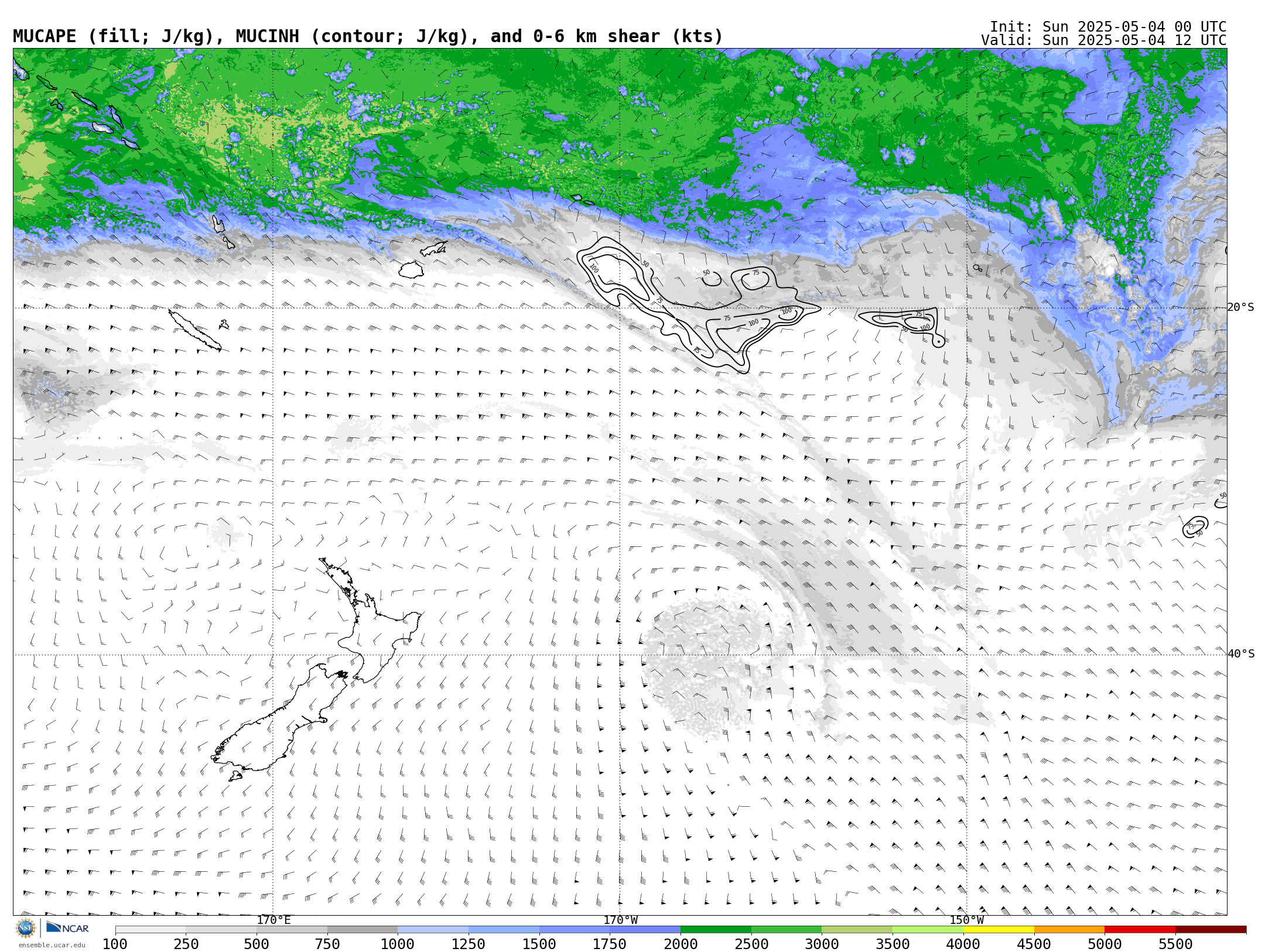Click the "20°S" latitude label
1265x952 pixels.
coord(1240,307)
